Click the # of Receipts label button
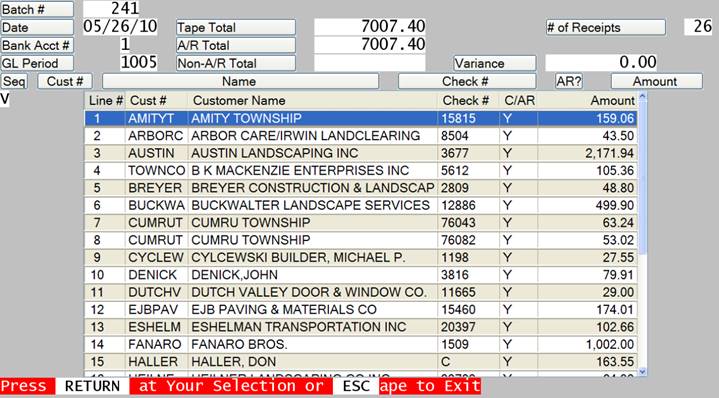Image resolution: width=719 pixels, height=398 pixels. [605, 28]
